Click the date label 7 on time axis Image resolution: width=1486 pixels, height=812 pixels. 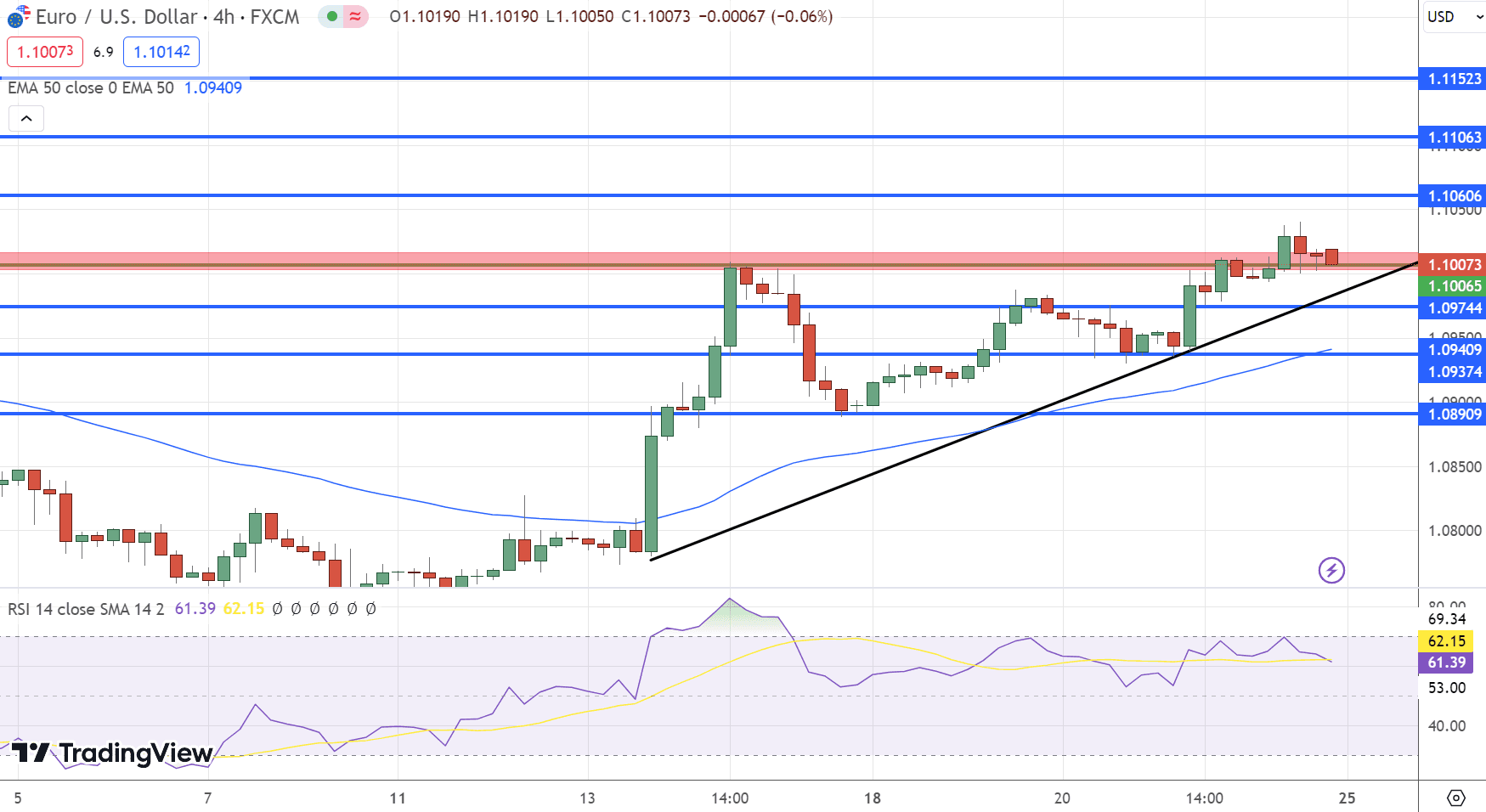(x=207, y=798)
